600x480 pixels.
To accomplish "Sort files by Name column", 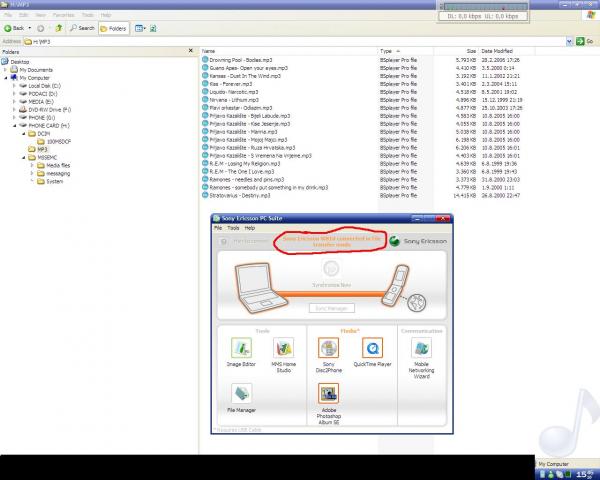I will coord(289,51).
